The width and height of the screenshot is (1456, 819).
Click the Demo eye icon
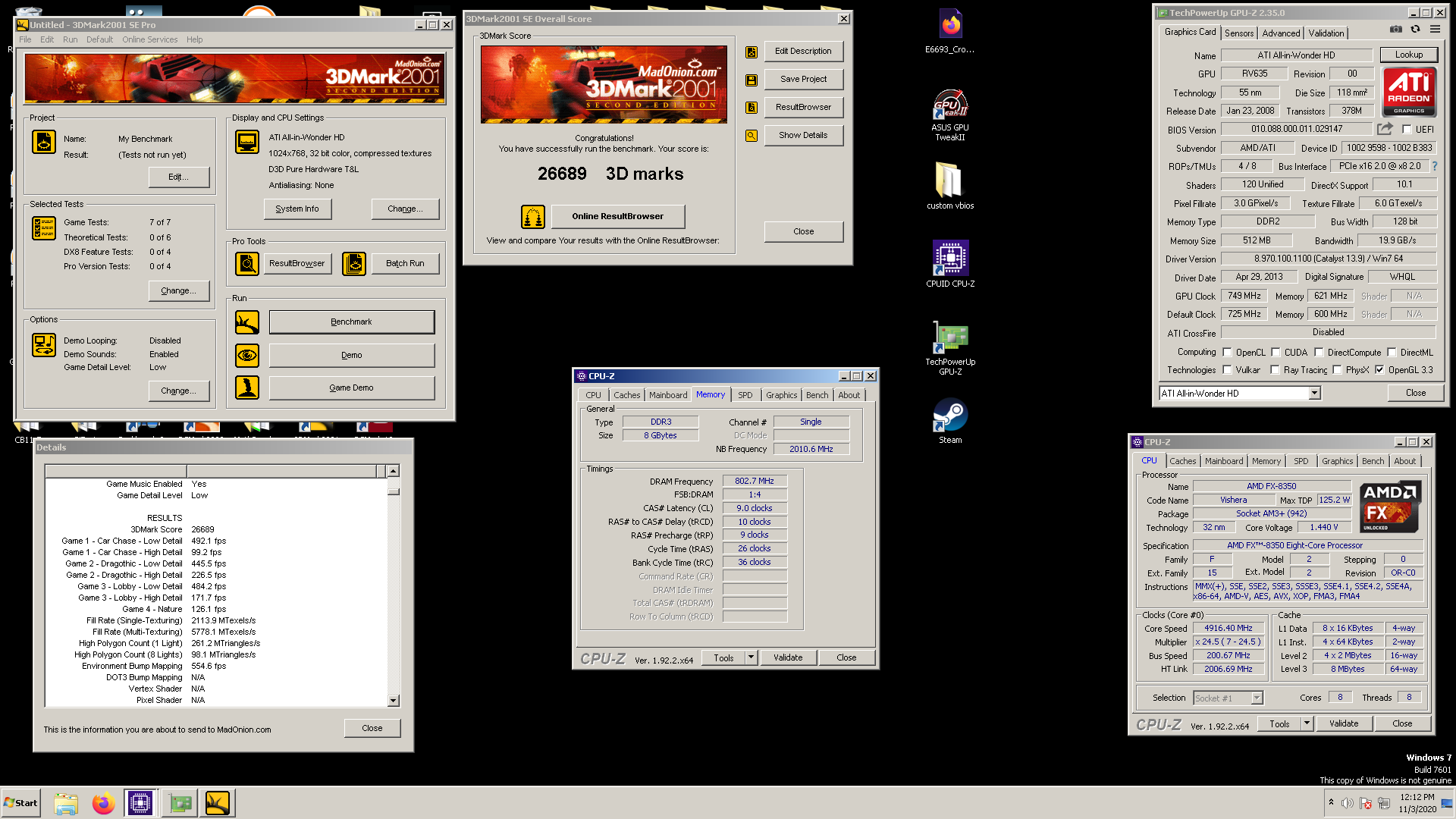tap(247, 355)
